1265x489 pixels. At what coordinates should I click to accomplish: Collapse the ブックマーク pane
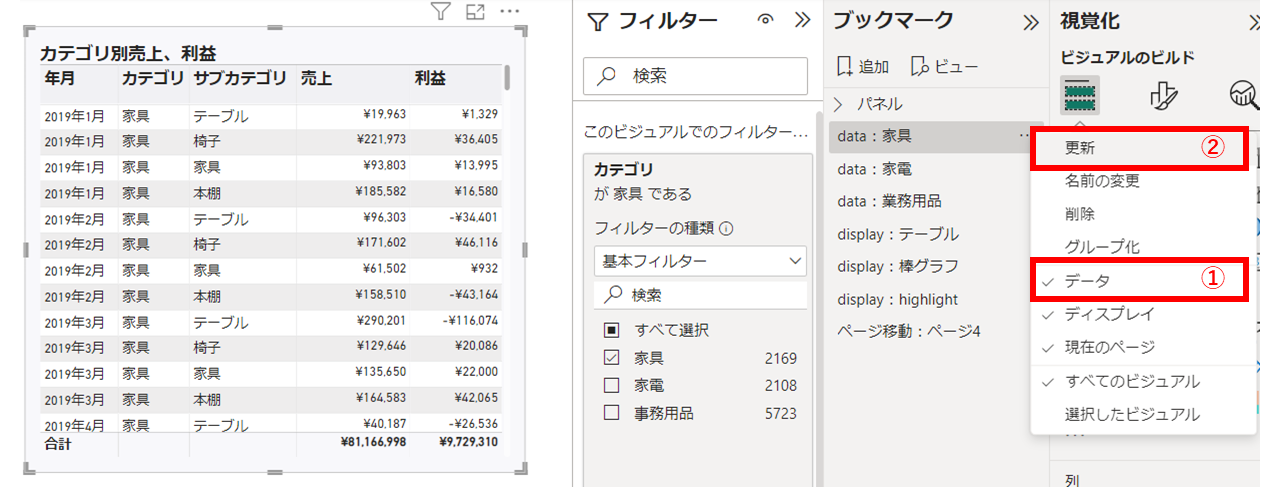pos(1031,22)
